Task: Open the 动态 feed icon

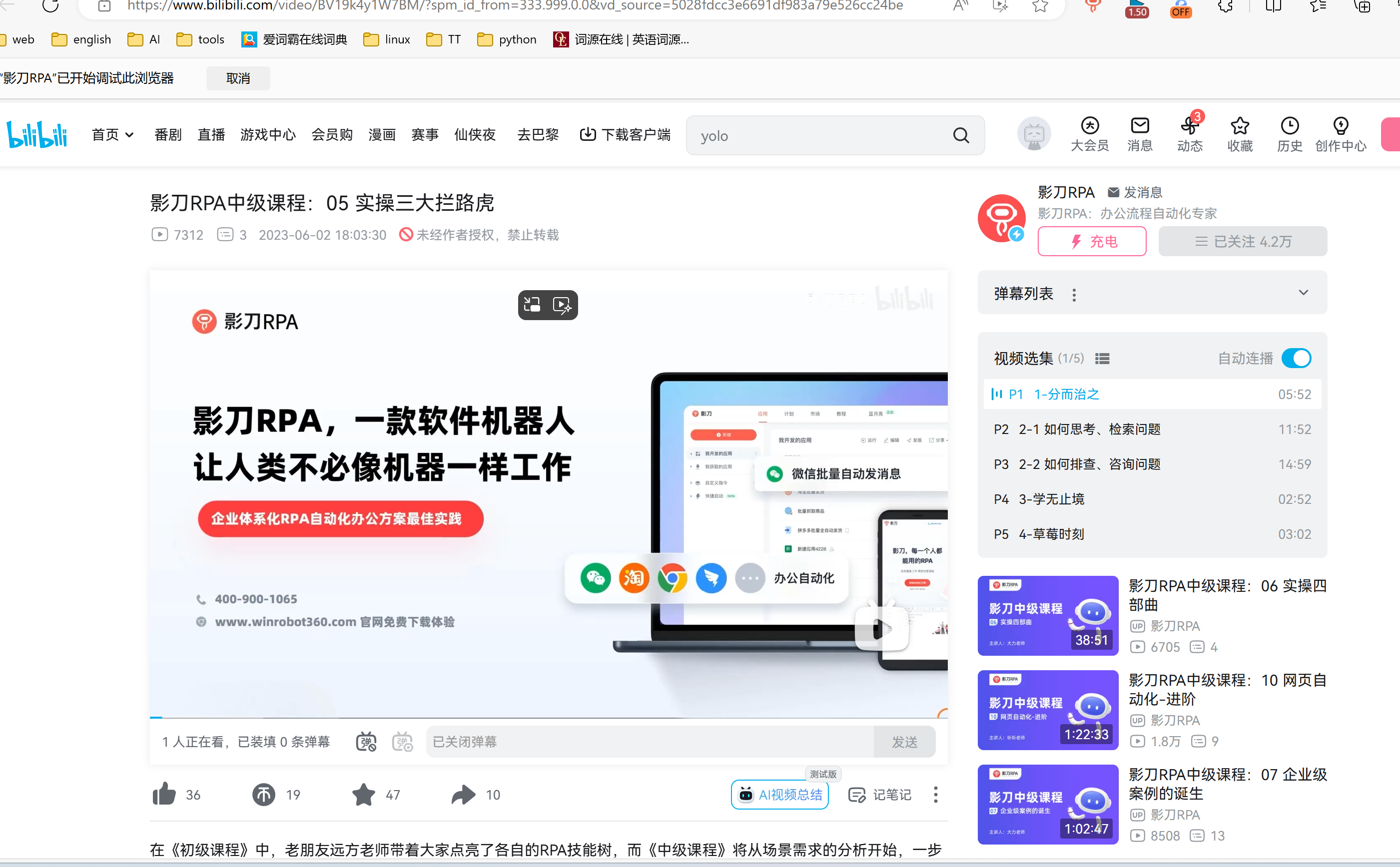Action: [x=1190, y=134]
